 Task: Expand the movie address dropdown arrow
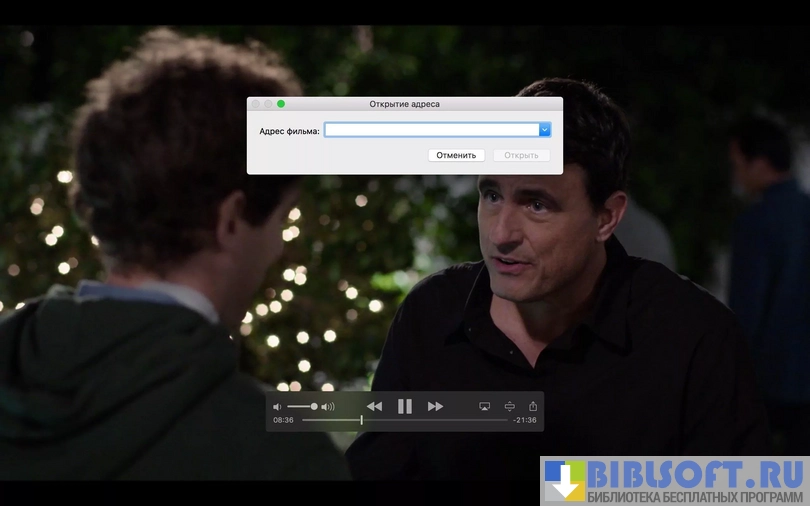545,129
